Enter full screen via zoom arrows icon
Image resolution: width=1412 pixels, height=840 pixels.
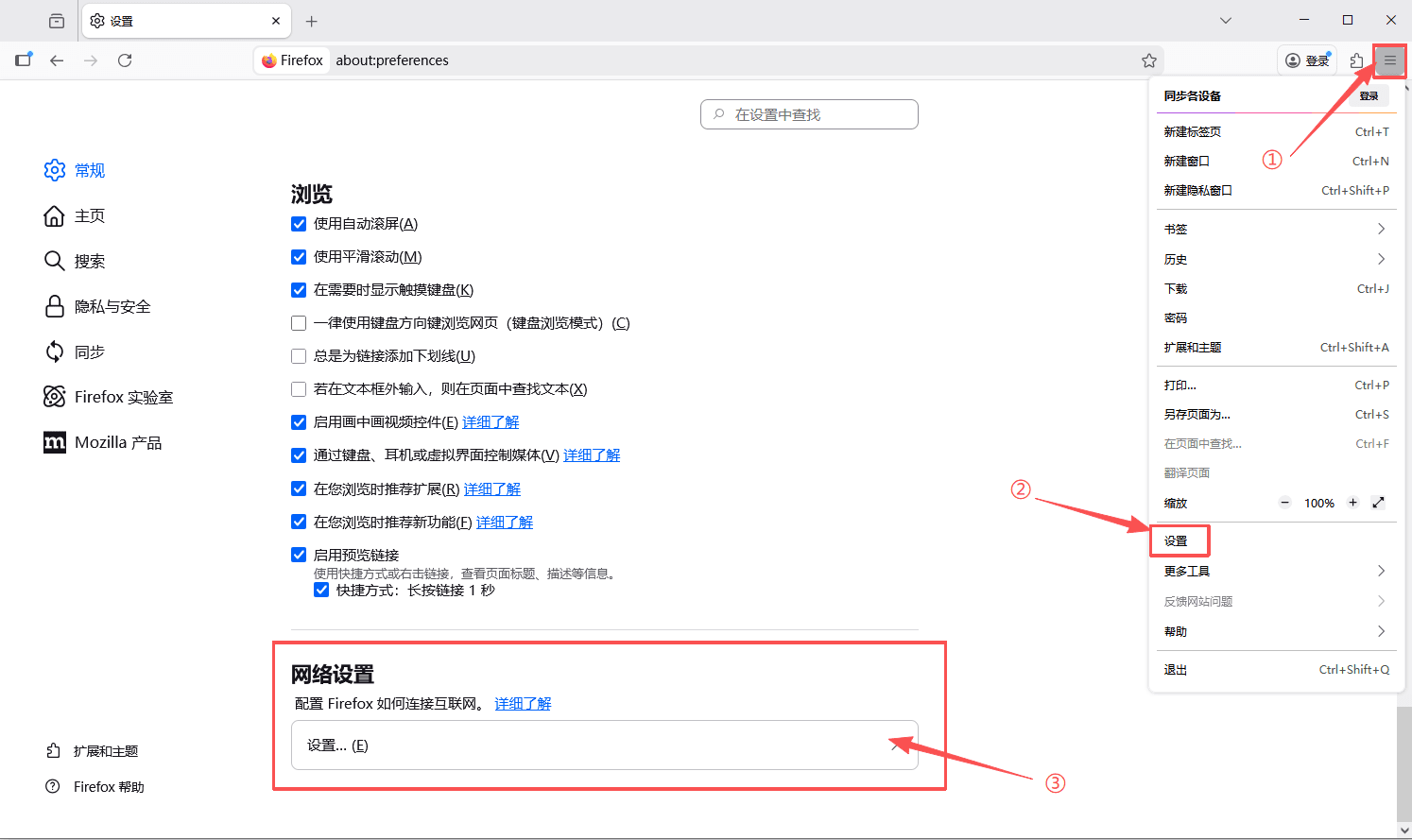1378,503
